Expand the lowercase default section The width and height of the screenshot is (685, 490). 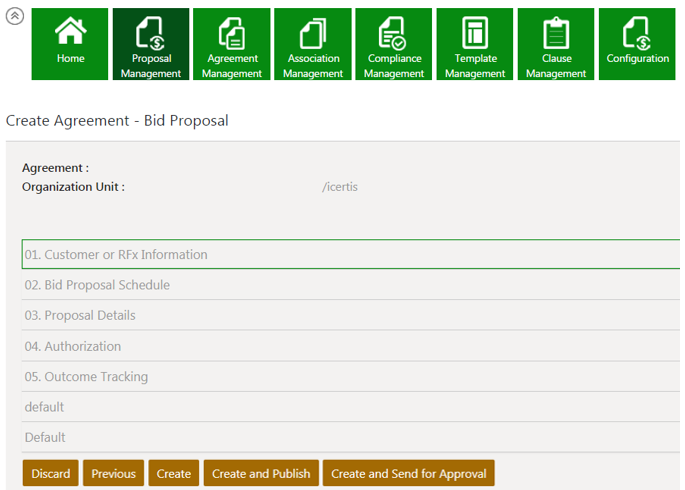click(44, 407)
